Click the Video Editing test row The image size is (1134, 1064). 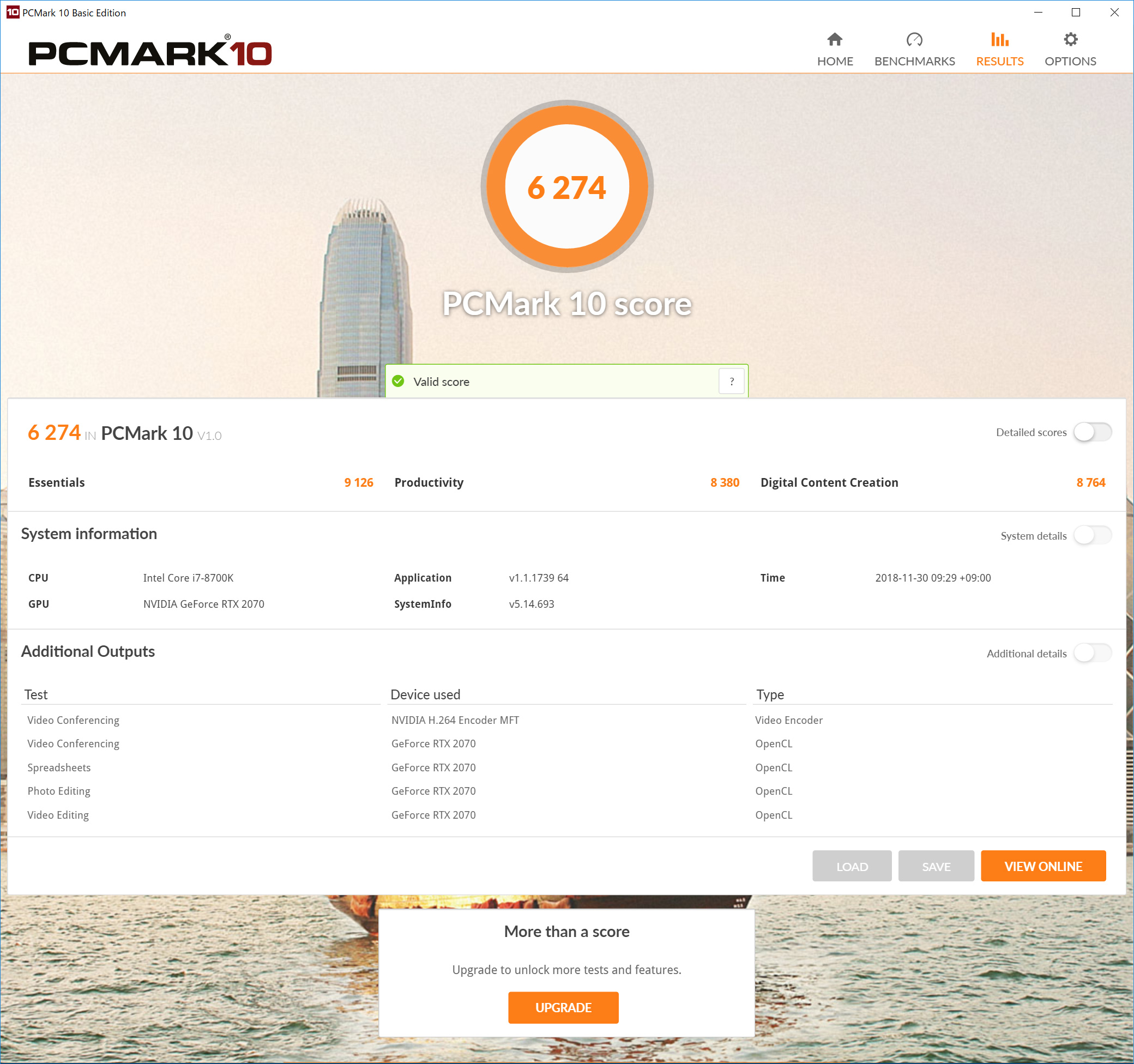coord(58,815)
